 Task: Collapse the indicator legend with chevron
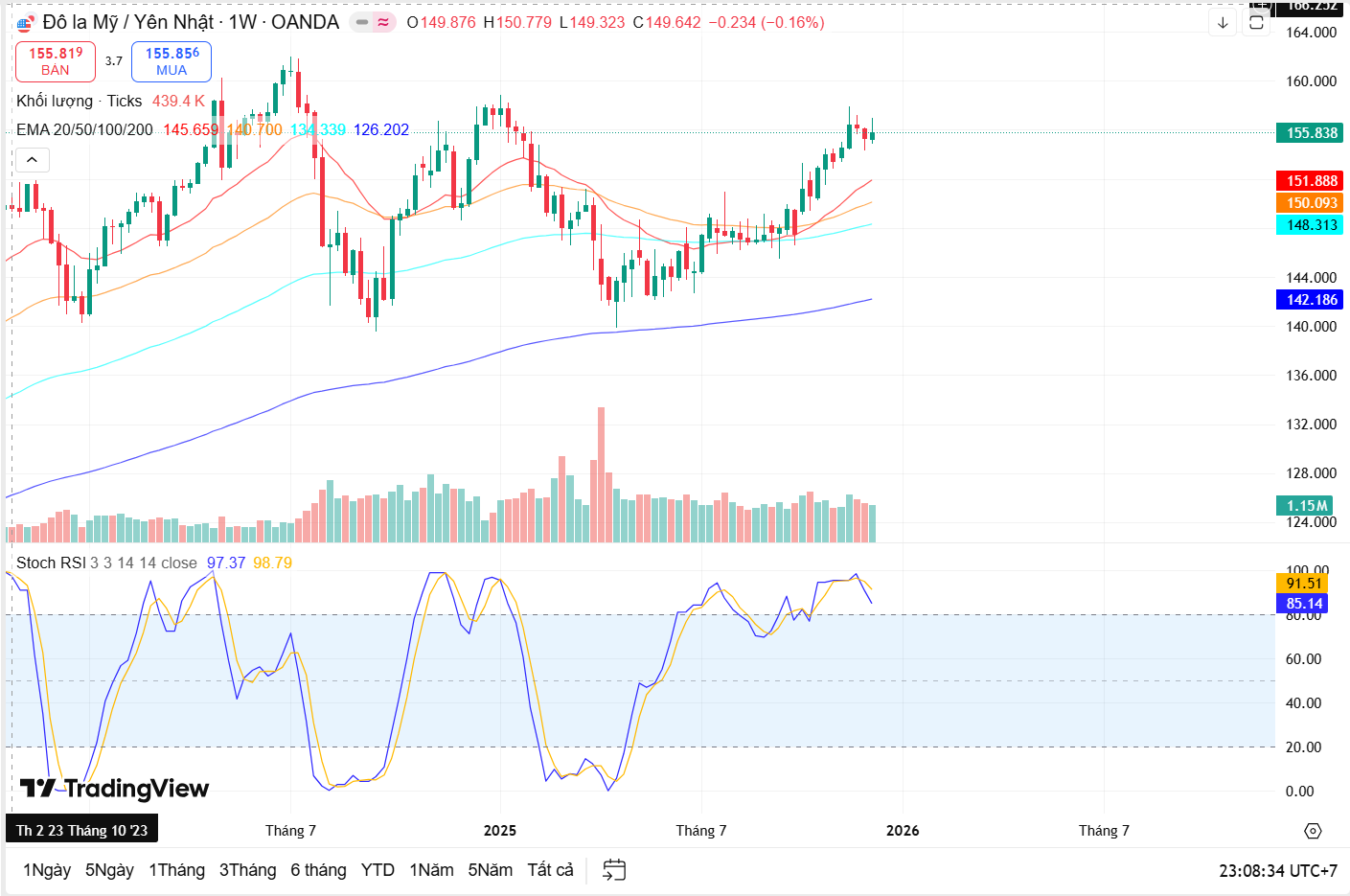point(32,160)
